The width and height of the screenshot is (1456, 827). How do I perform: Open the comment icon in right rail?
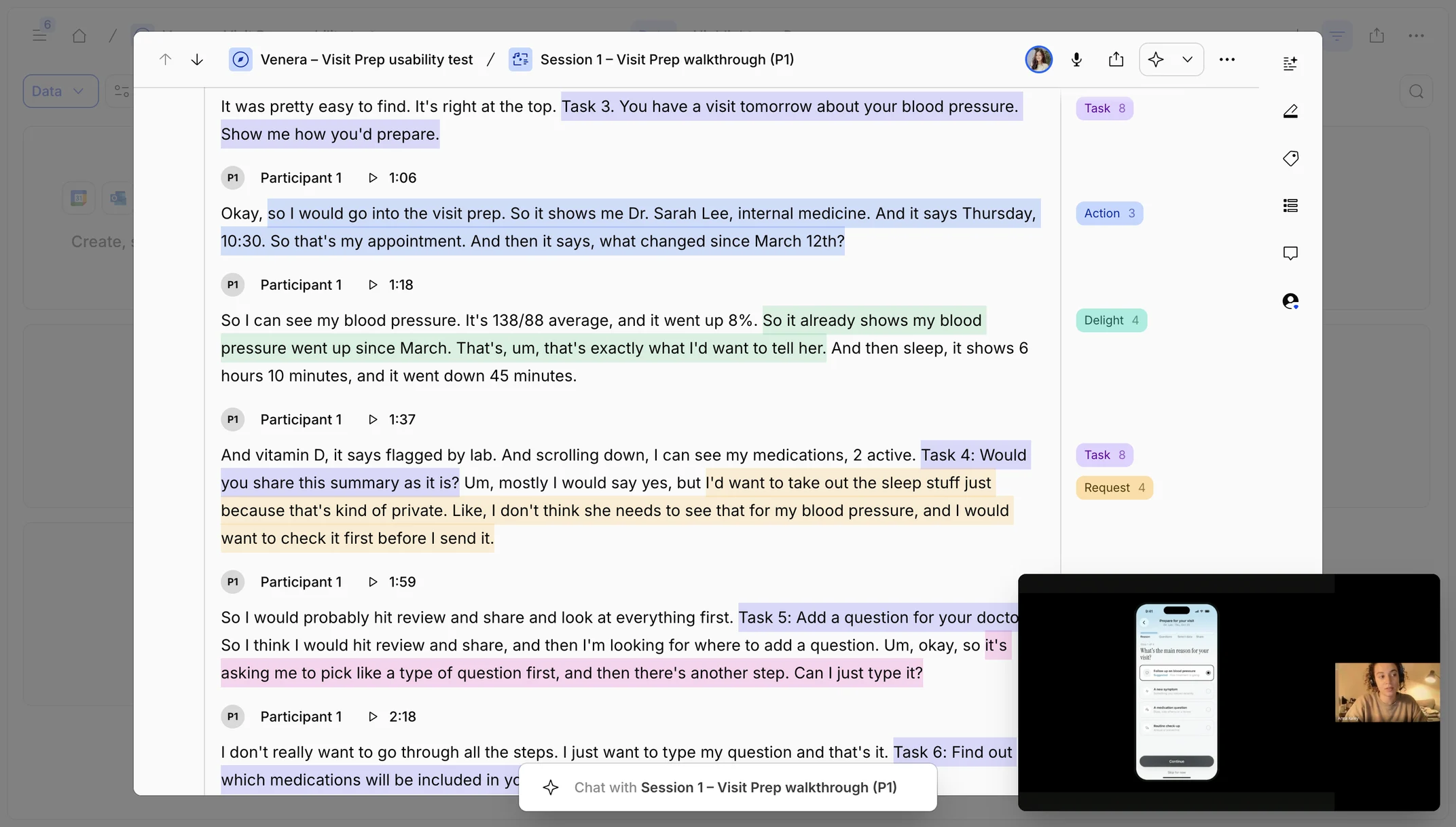1290,253
